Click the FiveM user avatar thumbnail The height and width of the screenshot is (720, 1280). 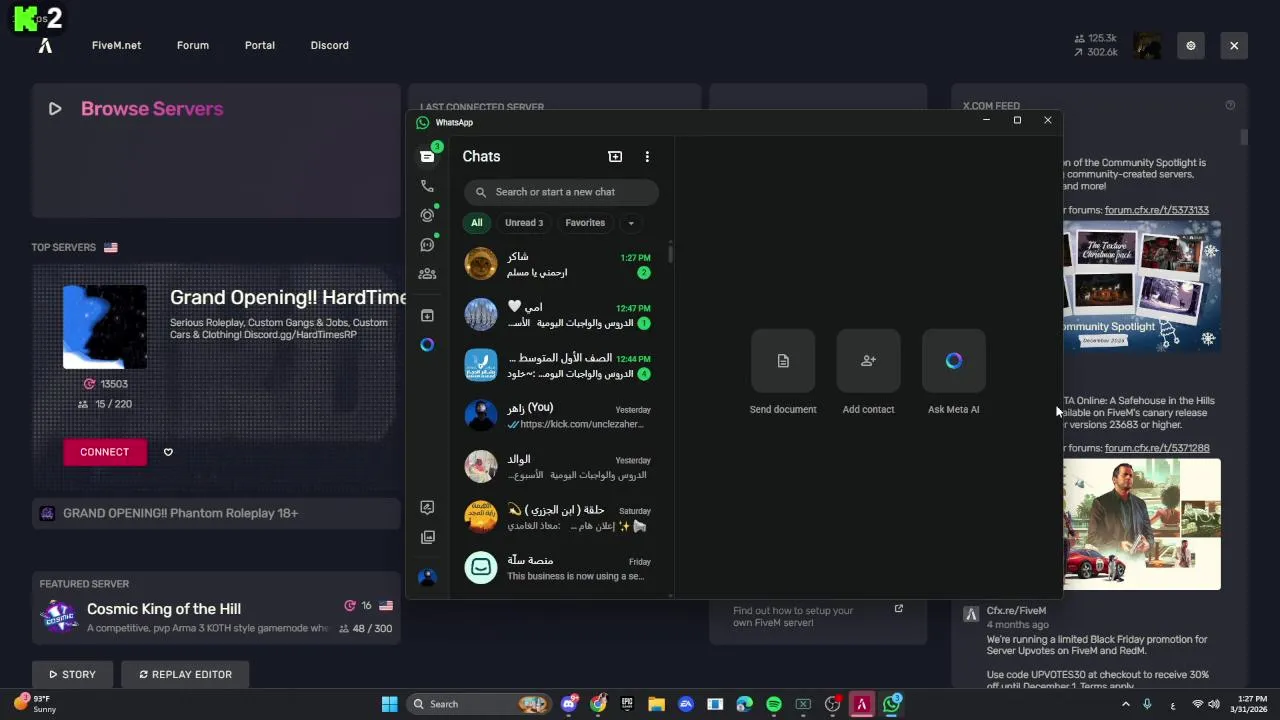tap(1147, 45)
